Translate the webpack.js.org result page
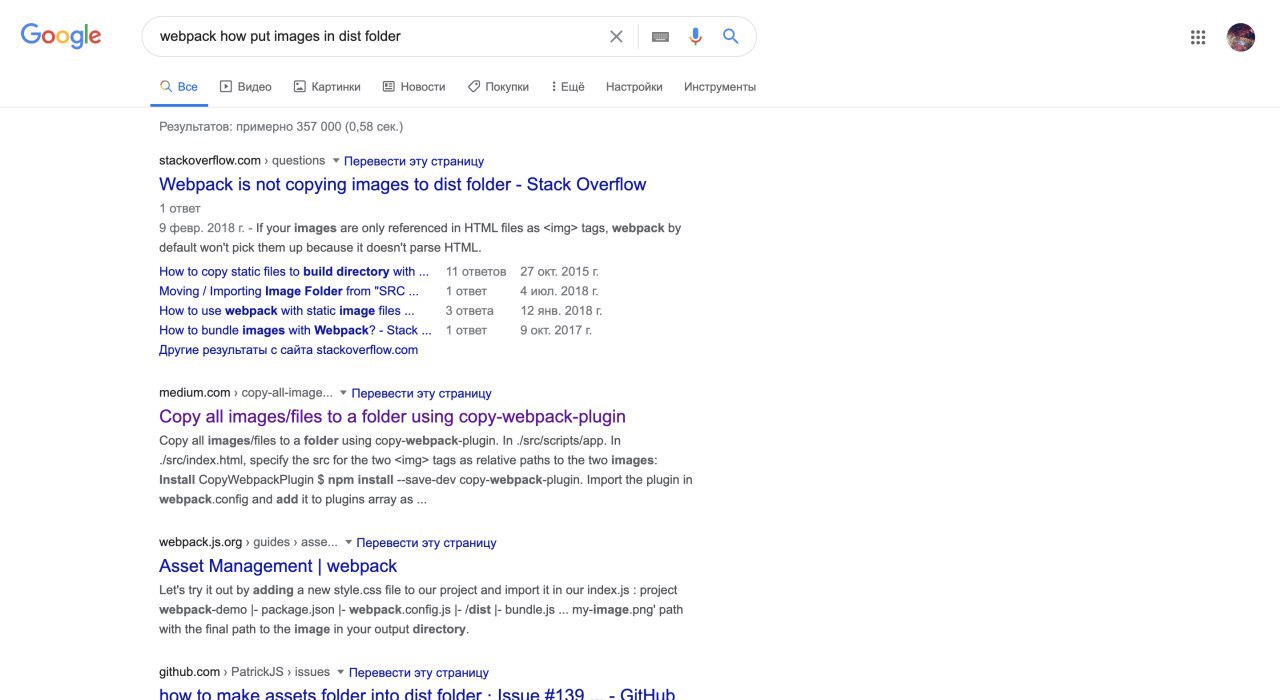The height and width of the screenshot is (700, 1280). [427, 543]
